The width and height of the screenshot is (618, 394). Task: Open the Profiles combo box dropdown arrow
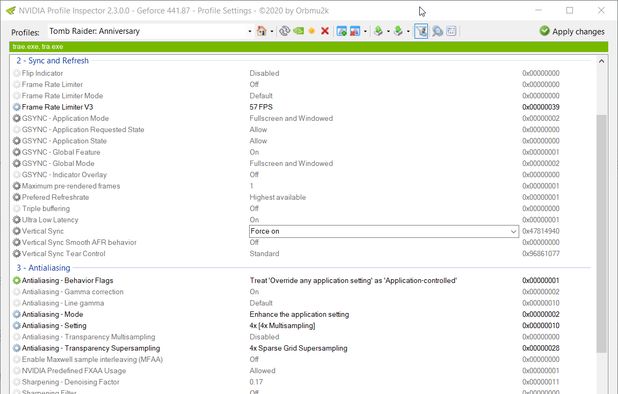coord(250,31)
